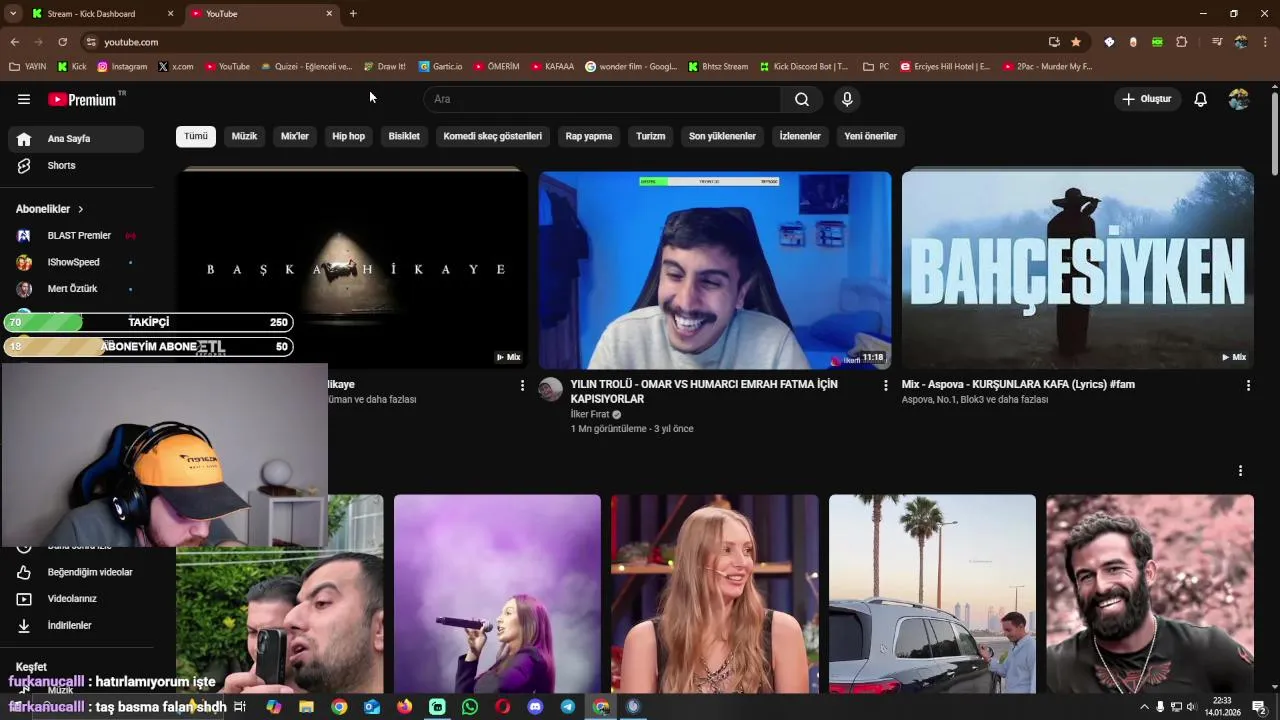The image size is (1280, 720).
Task: Select the Bisiklet filter chip
Action: 404,136
